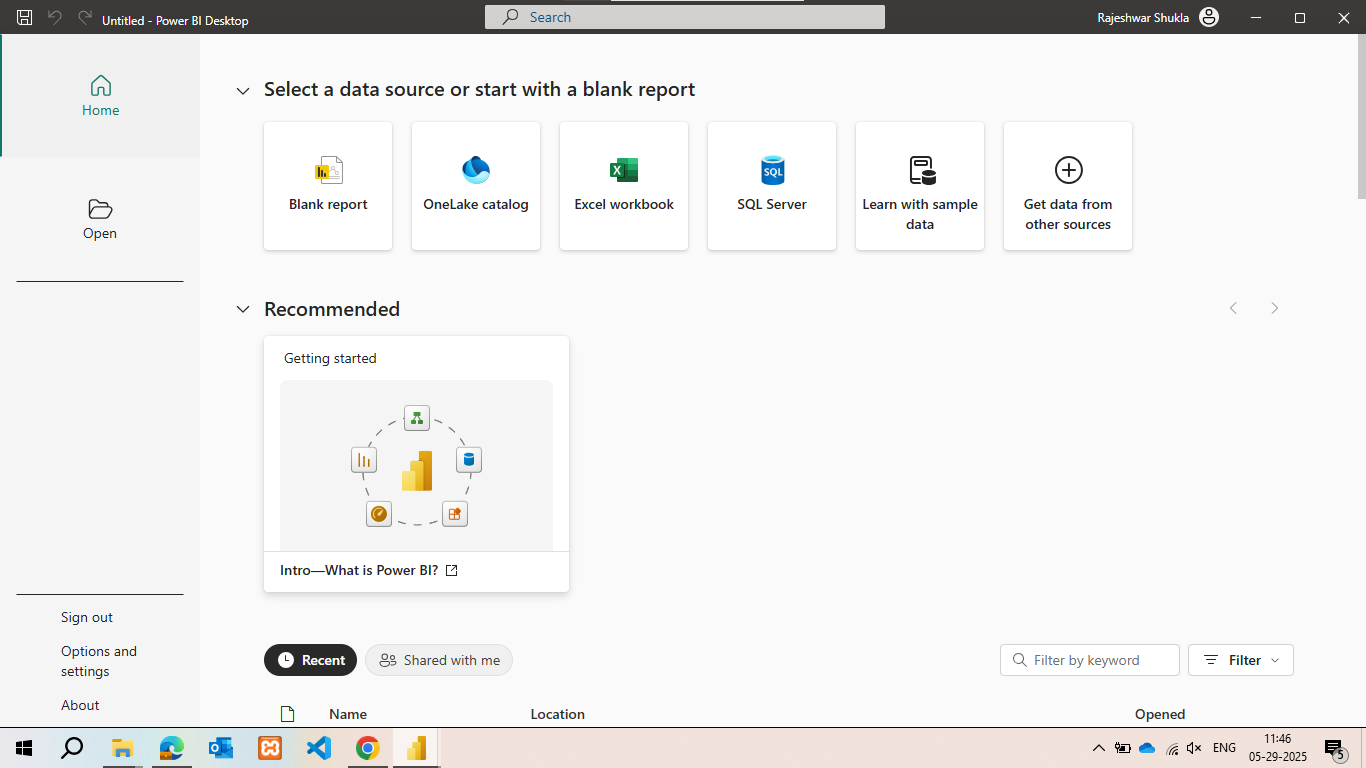Click the Blank report icon
The width and height of the screenshot is (1366, 768).
coord(329,171)
